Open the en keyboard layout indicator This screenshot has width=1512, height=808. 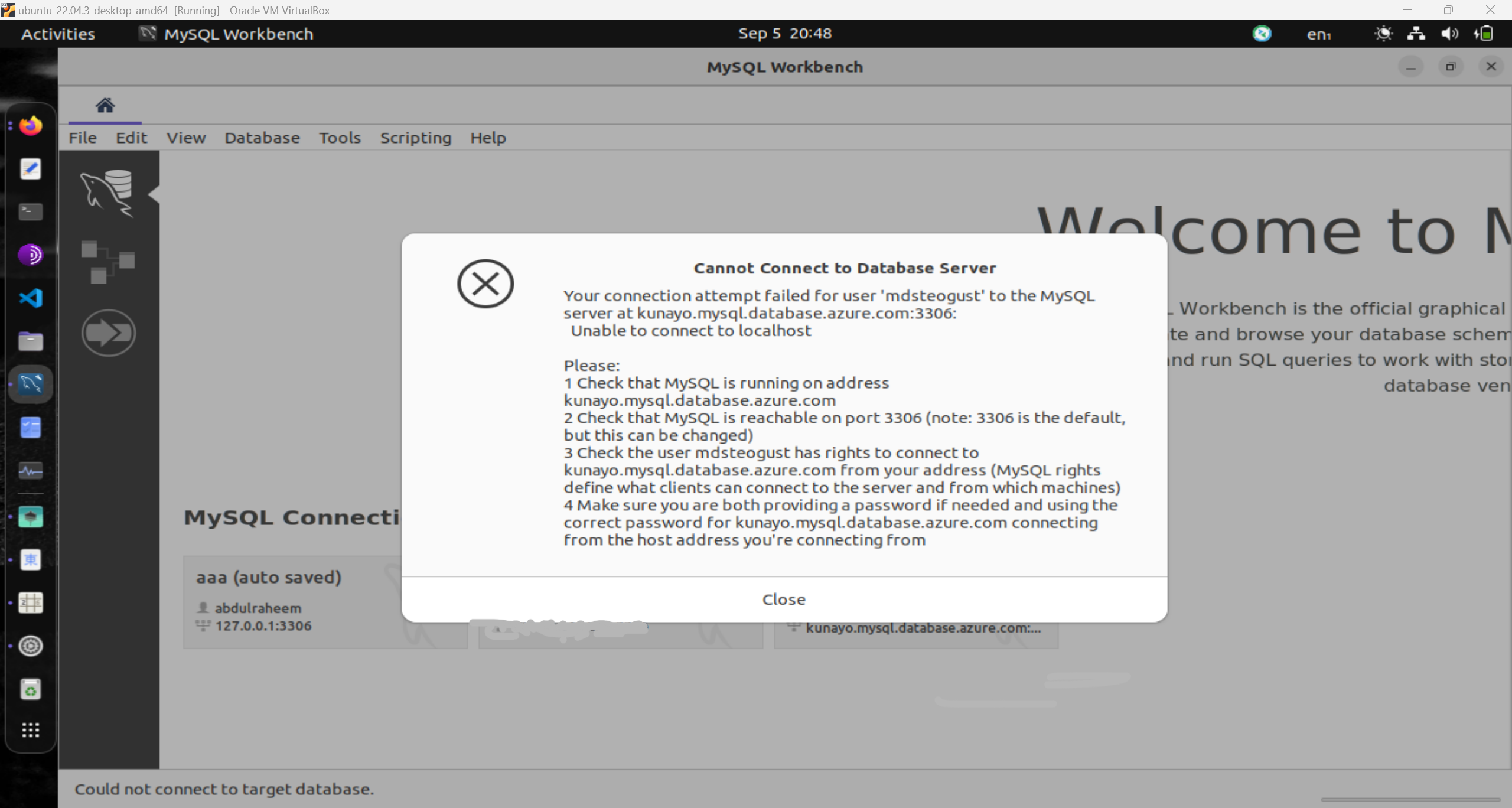(x=1319, y=34)
